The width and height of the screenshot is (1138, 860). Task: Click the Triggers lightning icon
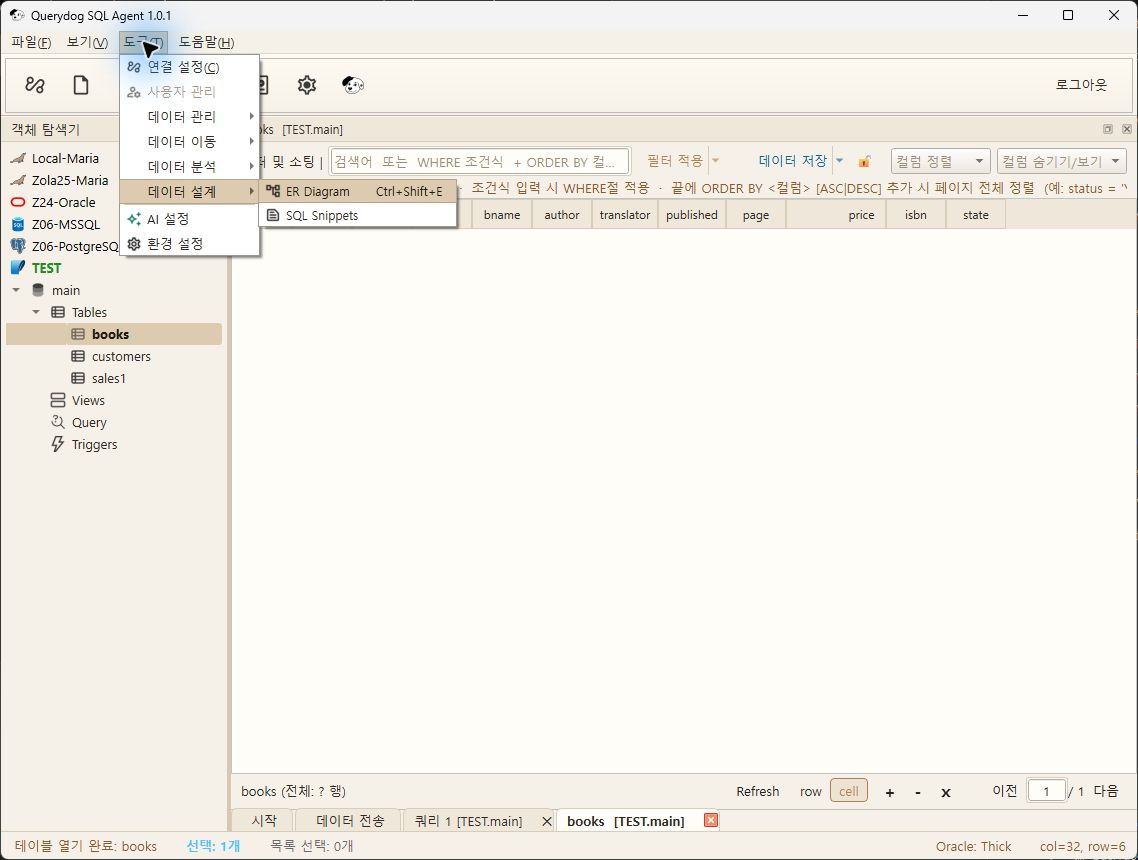[x=57, y=444]
